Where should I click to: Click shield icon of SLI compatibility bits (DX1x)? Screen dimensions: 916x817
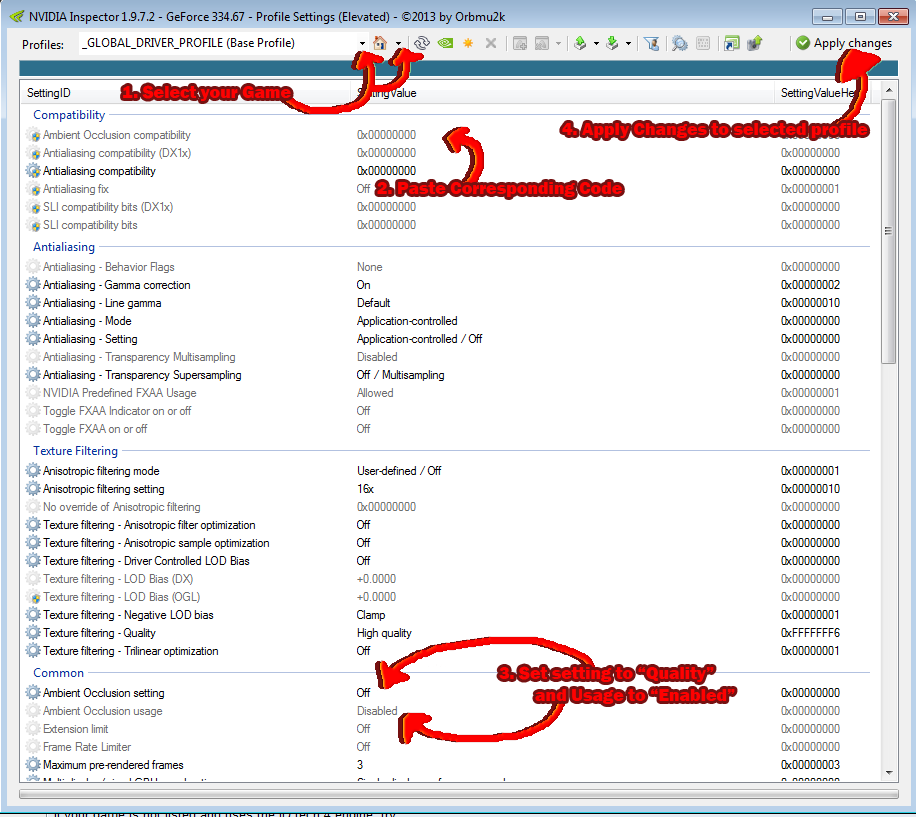click(x=34, y=207)
